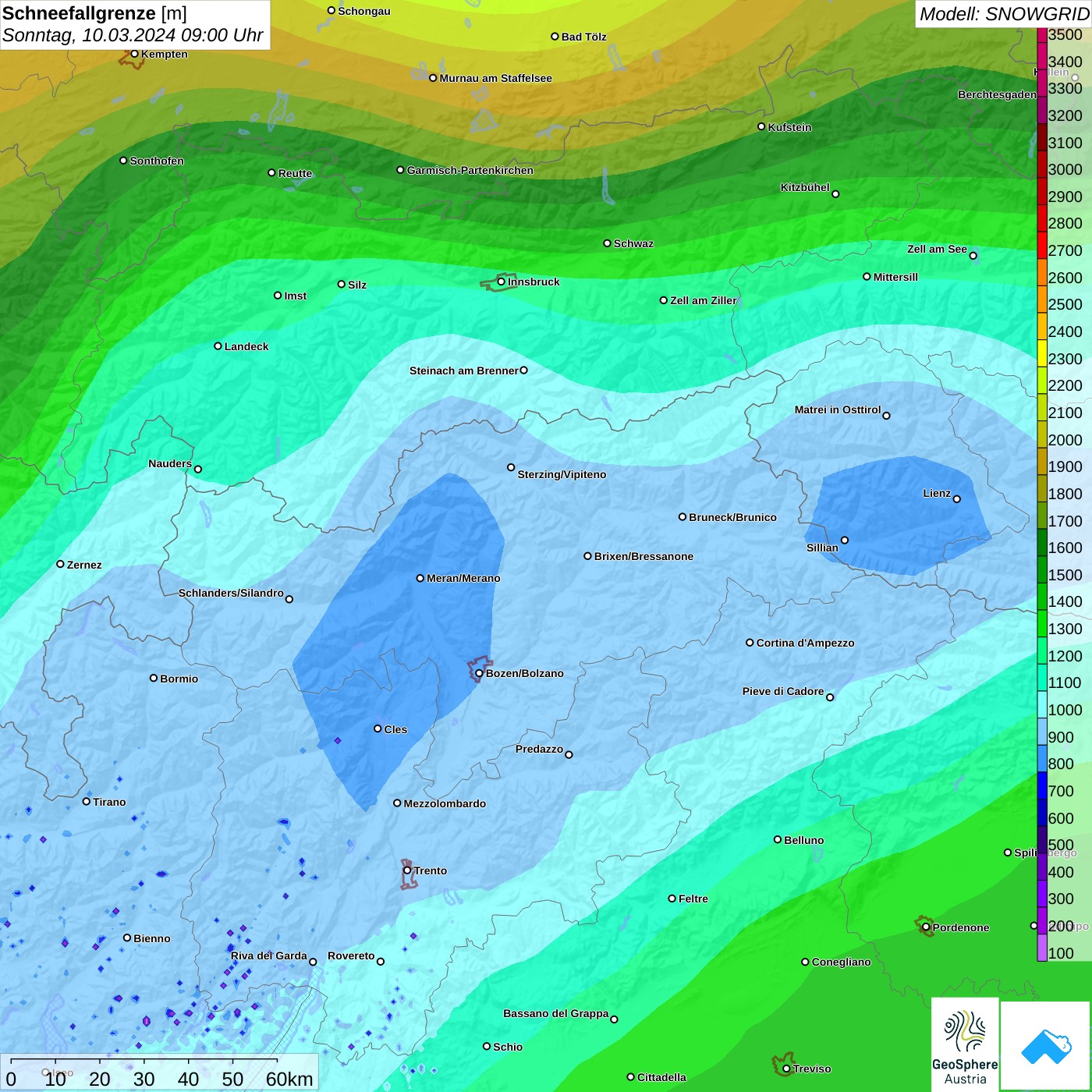
Task: Click the 2700 m red legend color
Action: point(1042,244)
